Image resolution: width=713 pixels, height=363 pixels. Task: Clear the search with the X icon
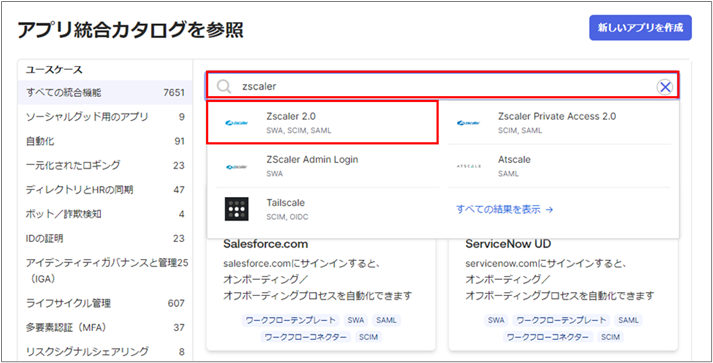pyautogui.click(x=665, y=87)
